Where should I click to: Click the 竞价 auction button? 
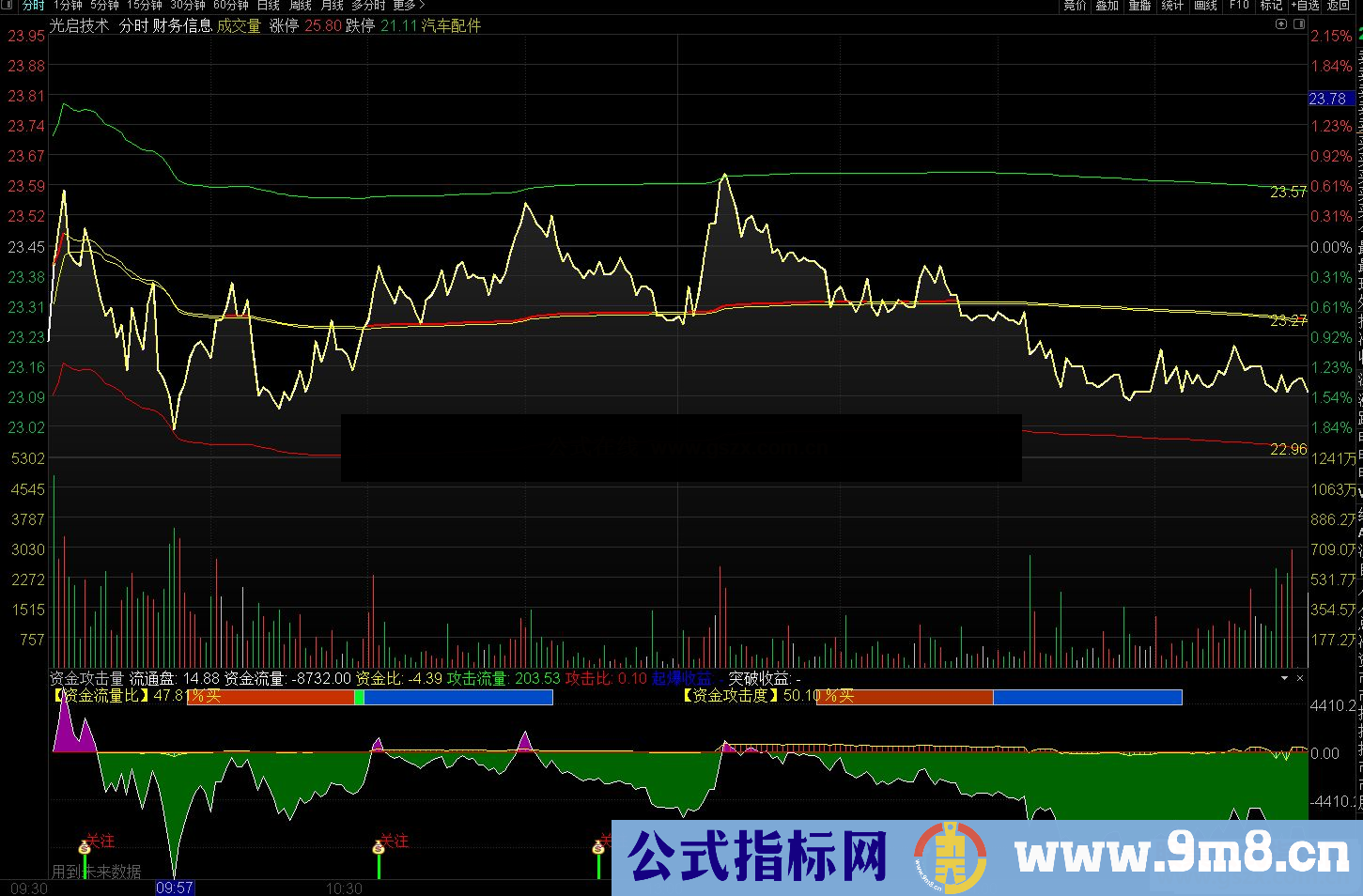coord(1075,6)
